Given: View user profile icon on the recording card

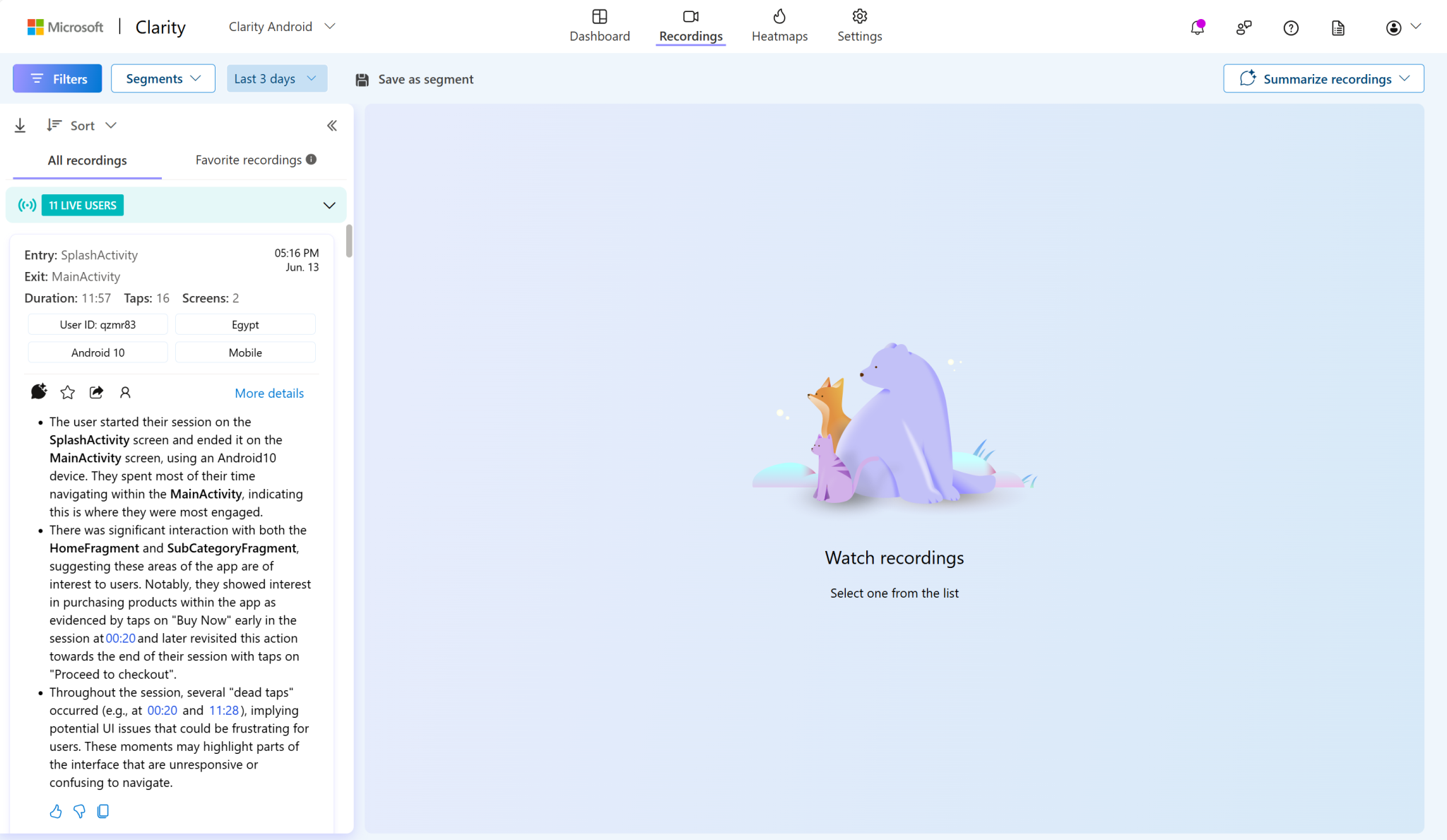Looking at the screenshot, I should [126, 392].
